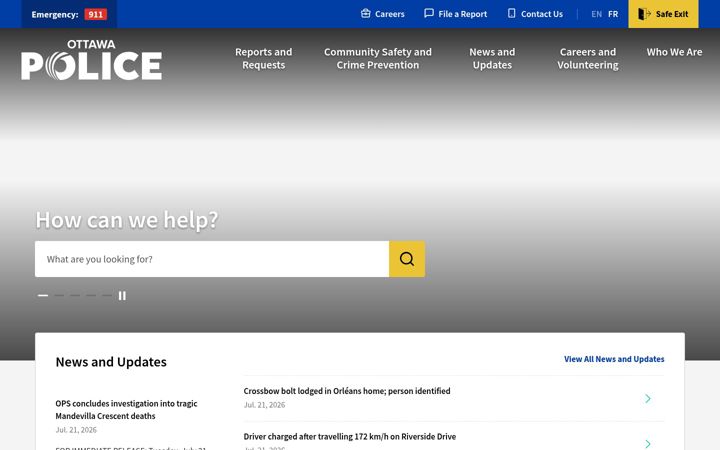The image size is (720, 450).
Task: Select the third carousel slide indicator
Action: (75, 295)
